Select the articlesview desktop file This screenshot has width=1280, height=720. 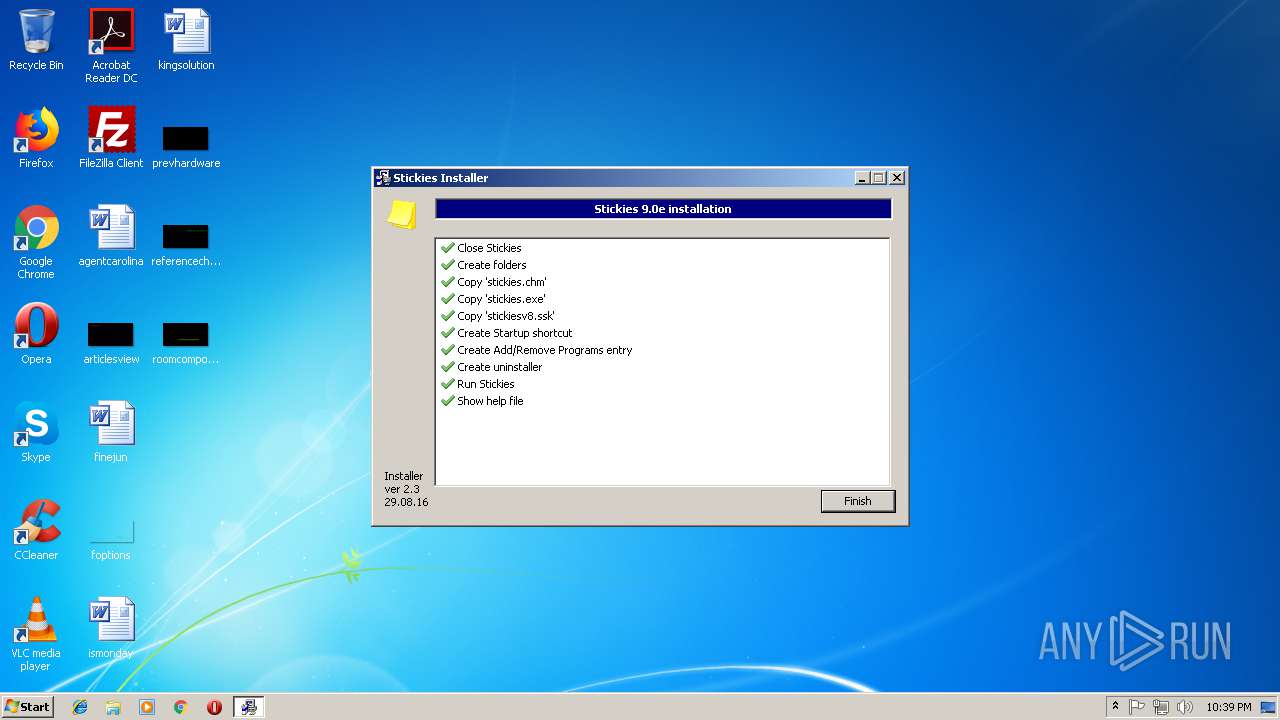pos(111,342)
